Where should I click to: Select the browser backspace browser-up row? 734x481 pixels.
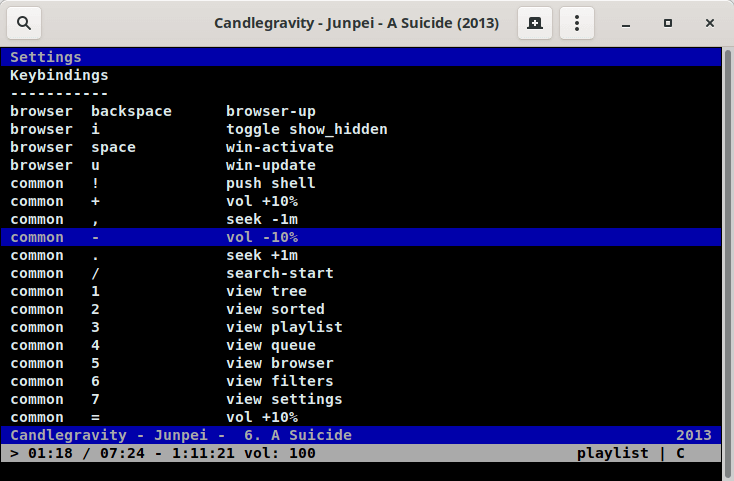[x=361, y=111]
